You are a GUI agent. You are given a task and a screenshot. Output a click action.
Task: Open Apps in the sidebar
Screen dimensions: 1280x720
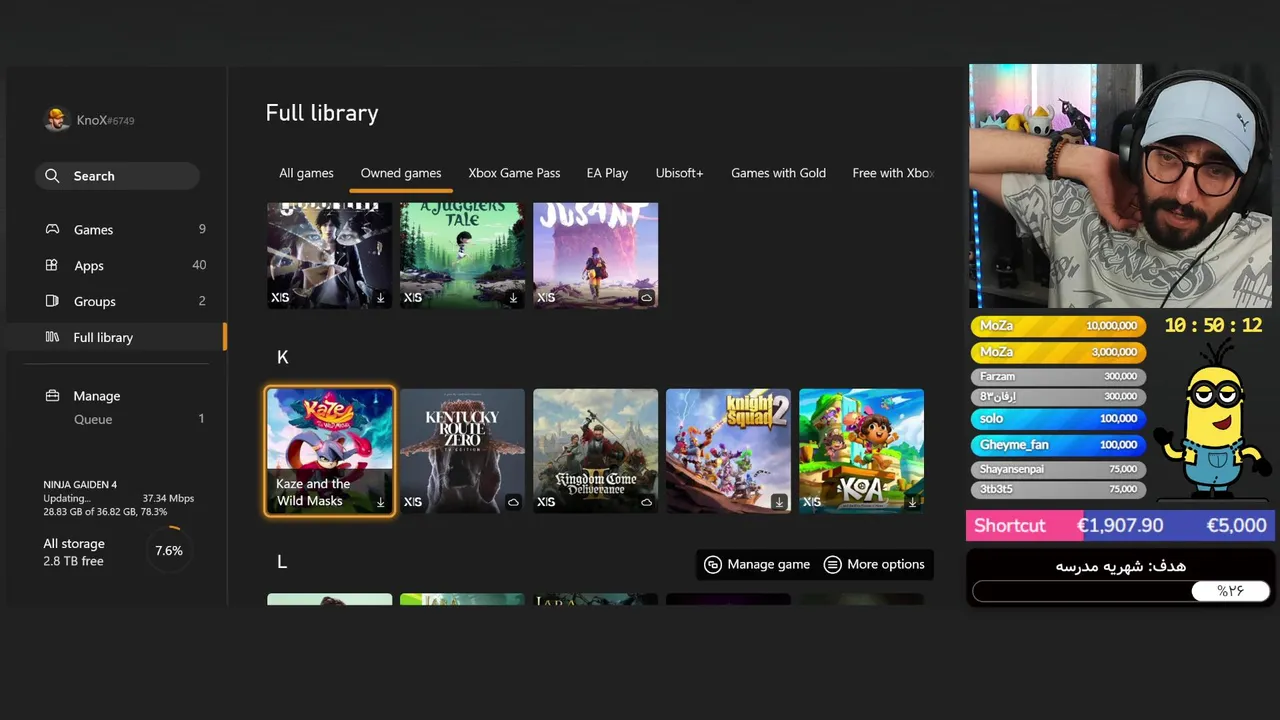[118, 266]
